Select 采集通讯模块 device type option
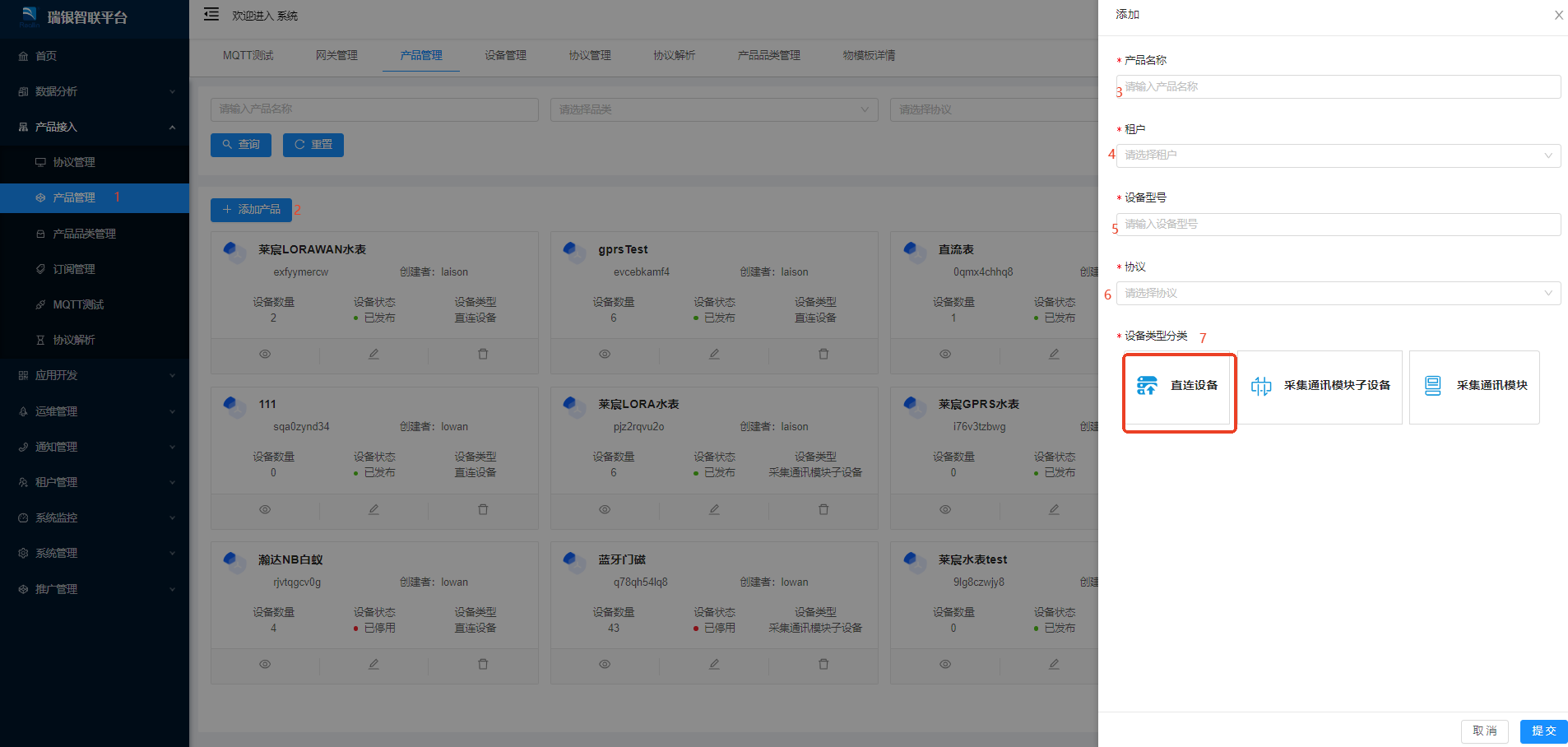 (x=1474, y=387)
